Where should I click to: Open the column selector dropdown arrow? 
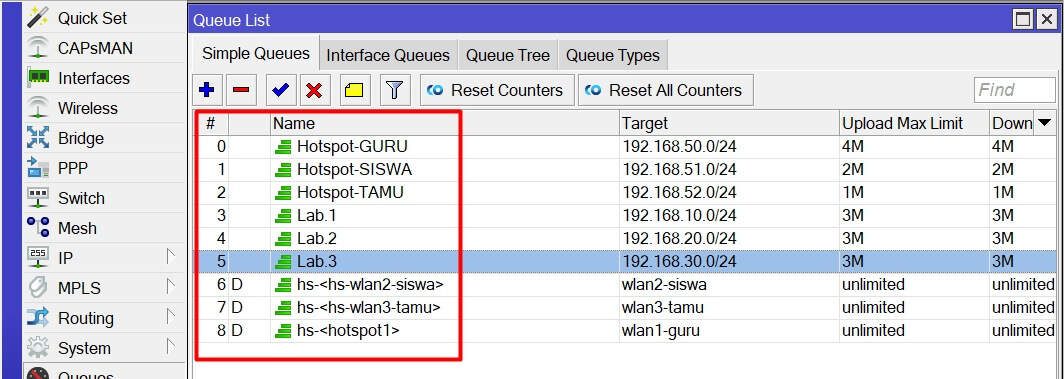click(1045, 123)
